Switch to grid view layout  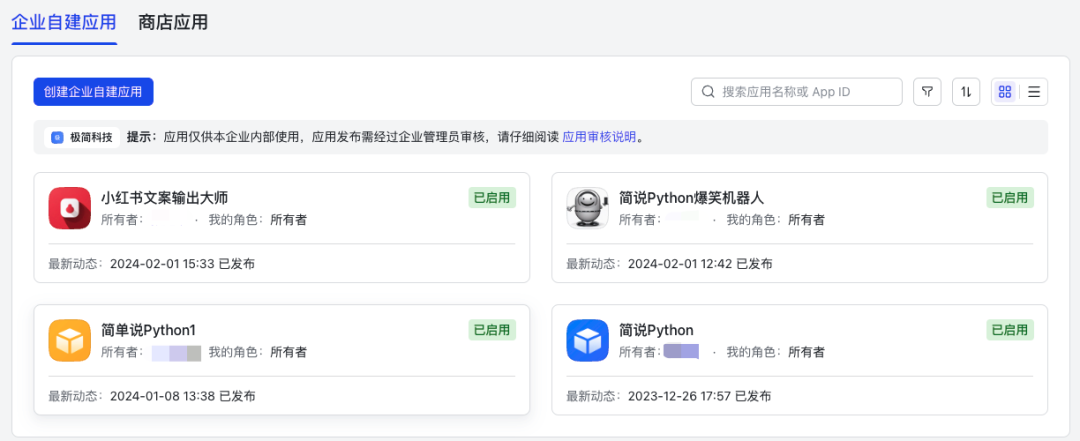pos(1005,92)
